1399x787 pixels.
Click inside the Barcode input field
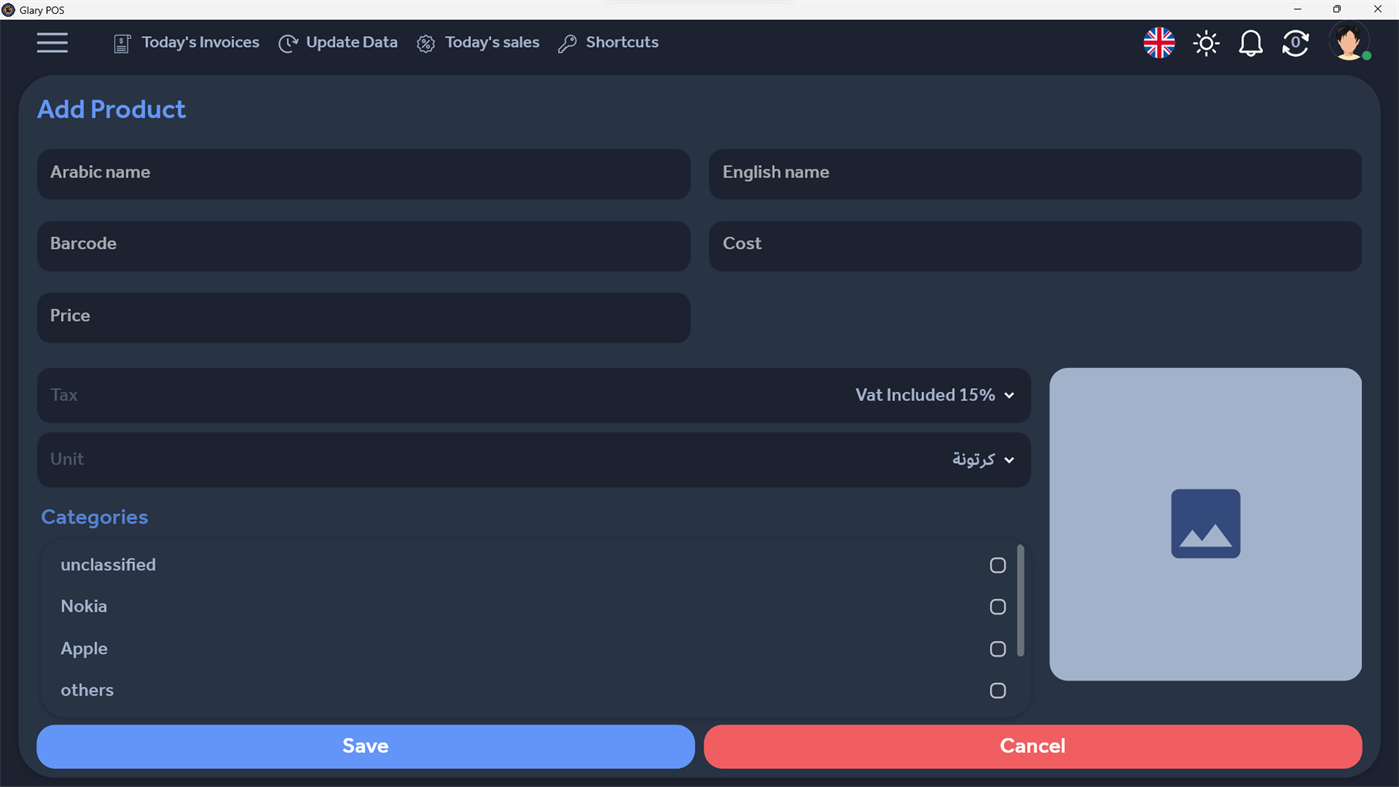pyautogui.click(x=363, y=245)
